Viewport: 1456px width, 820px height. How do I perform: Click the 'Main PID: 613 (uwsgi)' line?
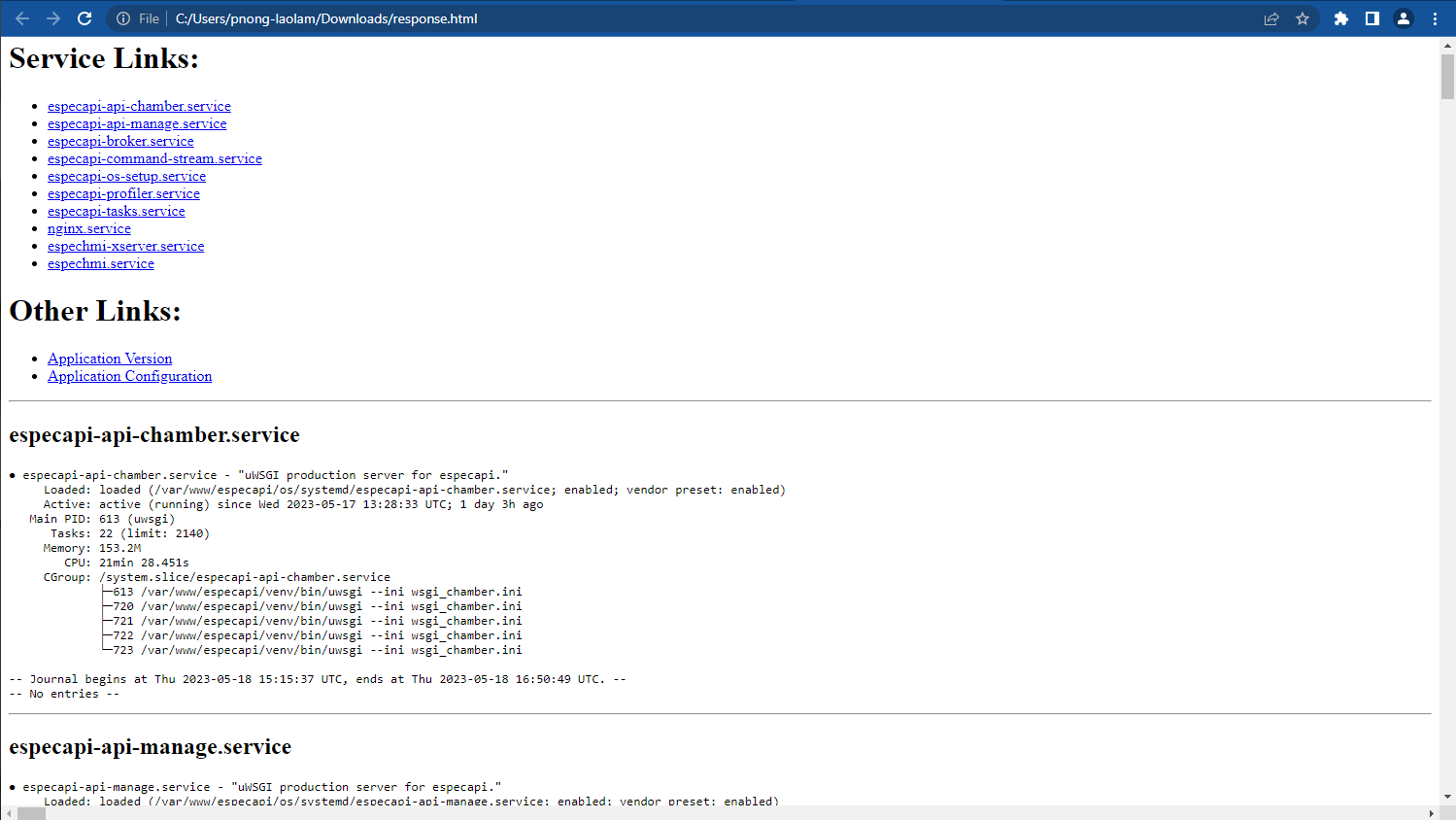pos(102,519)
